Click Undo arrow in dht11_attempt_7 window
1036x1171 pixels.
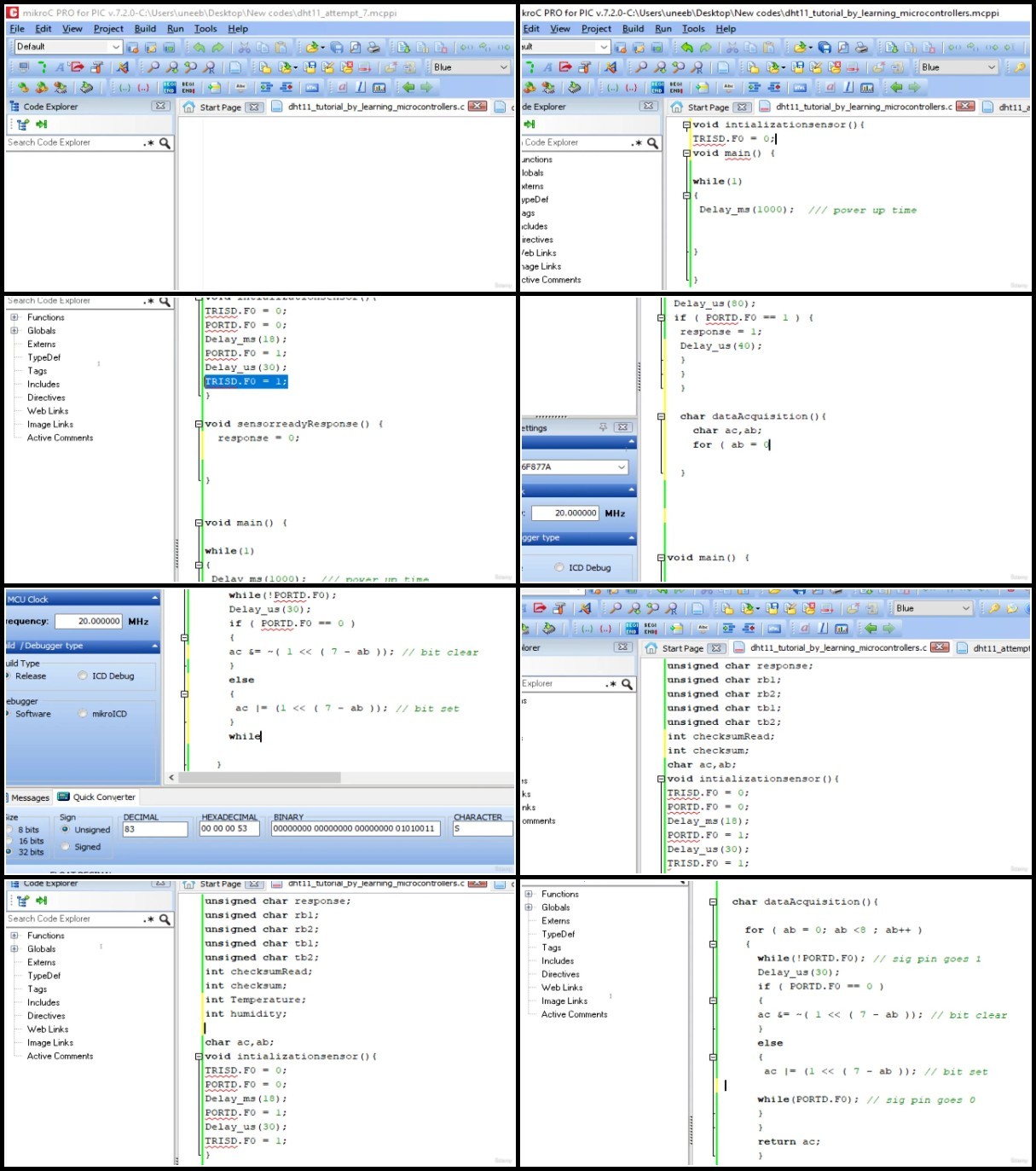coord(199,47)
